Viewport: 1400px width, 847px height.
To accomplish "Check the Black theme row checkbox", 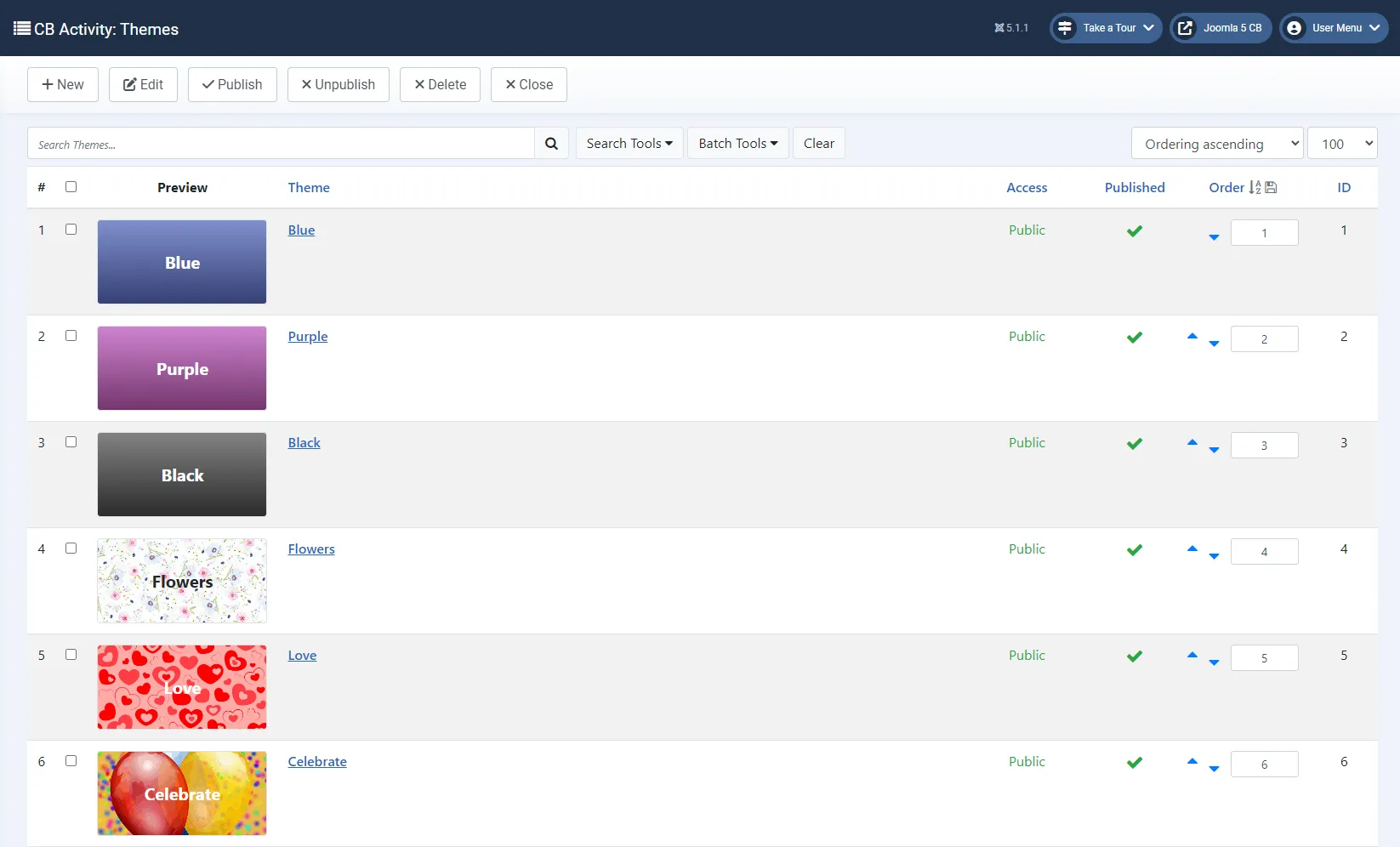I will click(x=71, y=442).
